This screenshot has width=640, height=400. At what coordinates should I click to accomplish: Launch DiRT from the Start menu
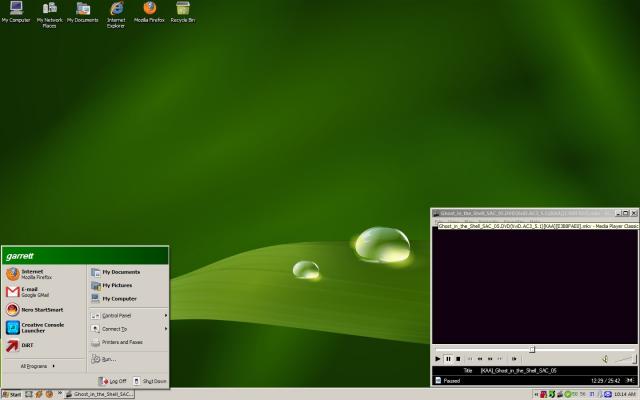(44, 345)
